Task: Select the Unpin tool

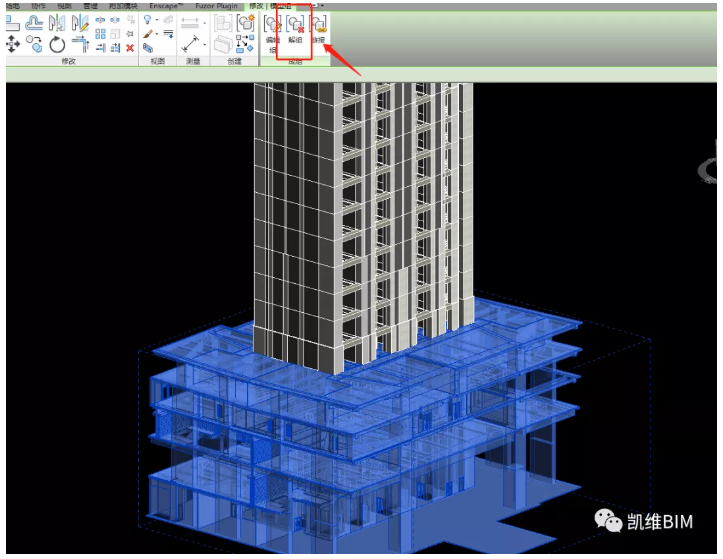Action: [130, 20]
